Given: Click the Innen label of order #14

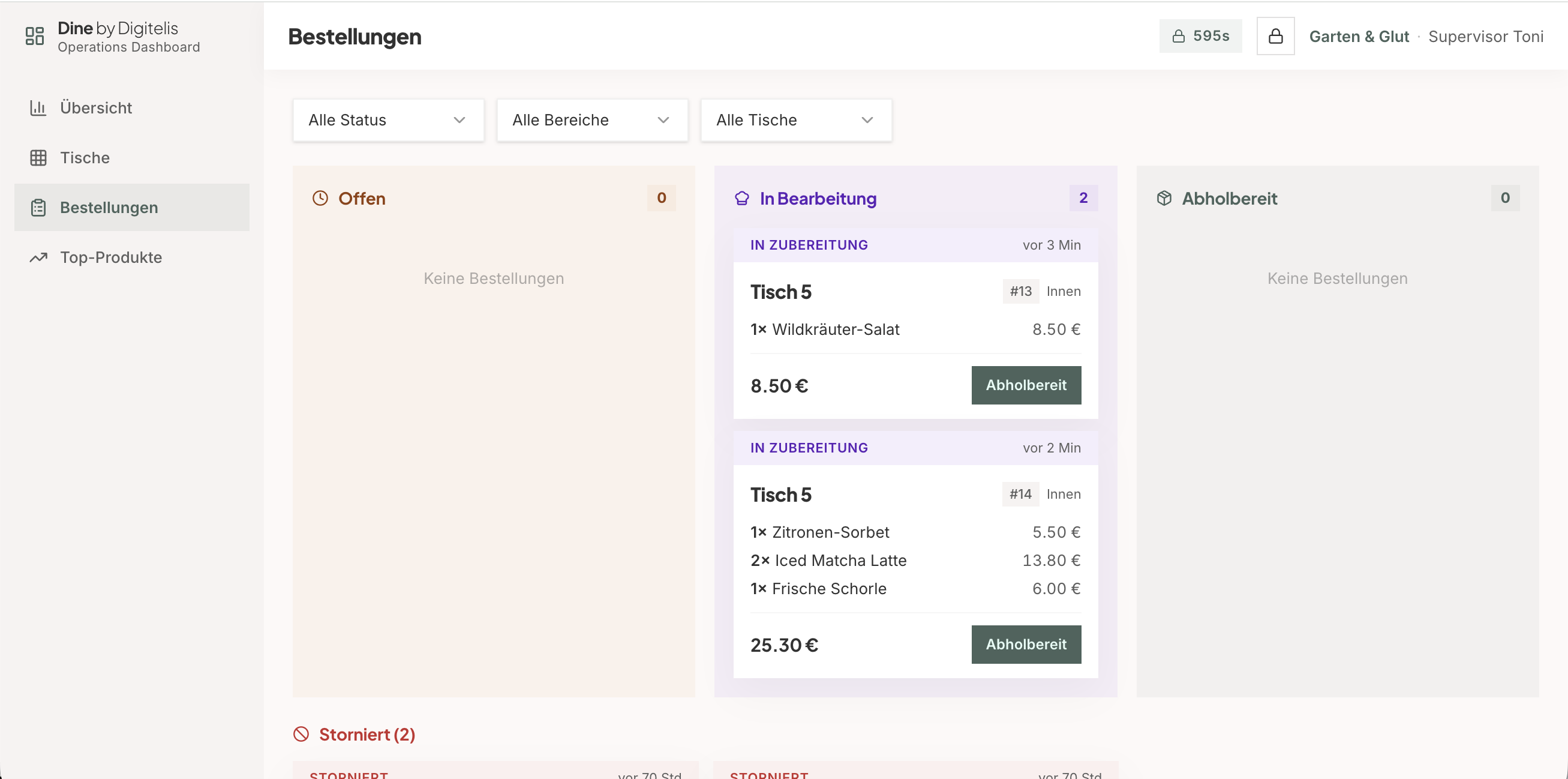Looking at the screenshot, I should click(x=1064, y=495).
